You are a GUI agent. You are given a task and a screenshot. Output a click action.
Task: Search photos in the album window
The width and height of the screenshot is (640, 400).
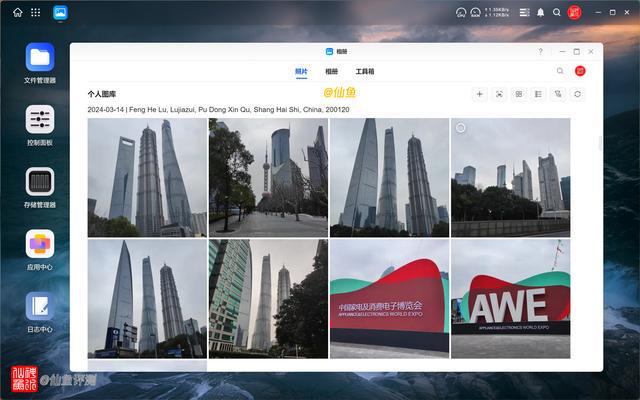click(x=560, y=71)
